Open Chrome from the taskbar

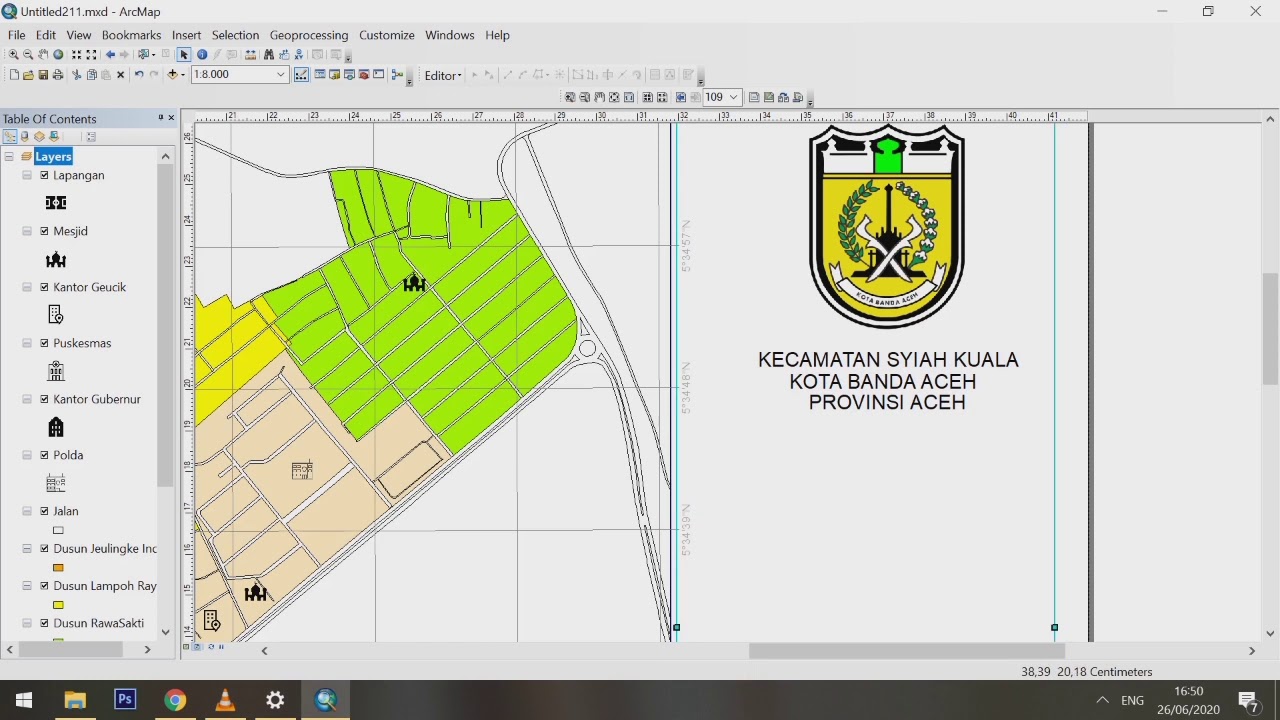tap(175, 700)
